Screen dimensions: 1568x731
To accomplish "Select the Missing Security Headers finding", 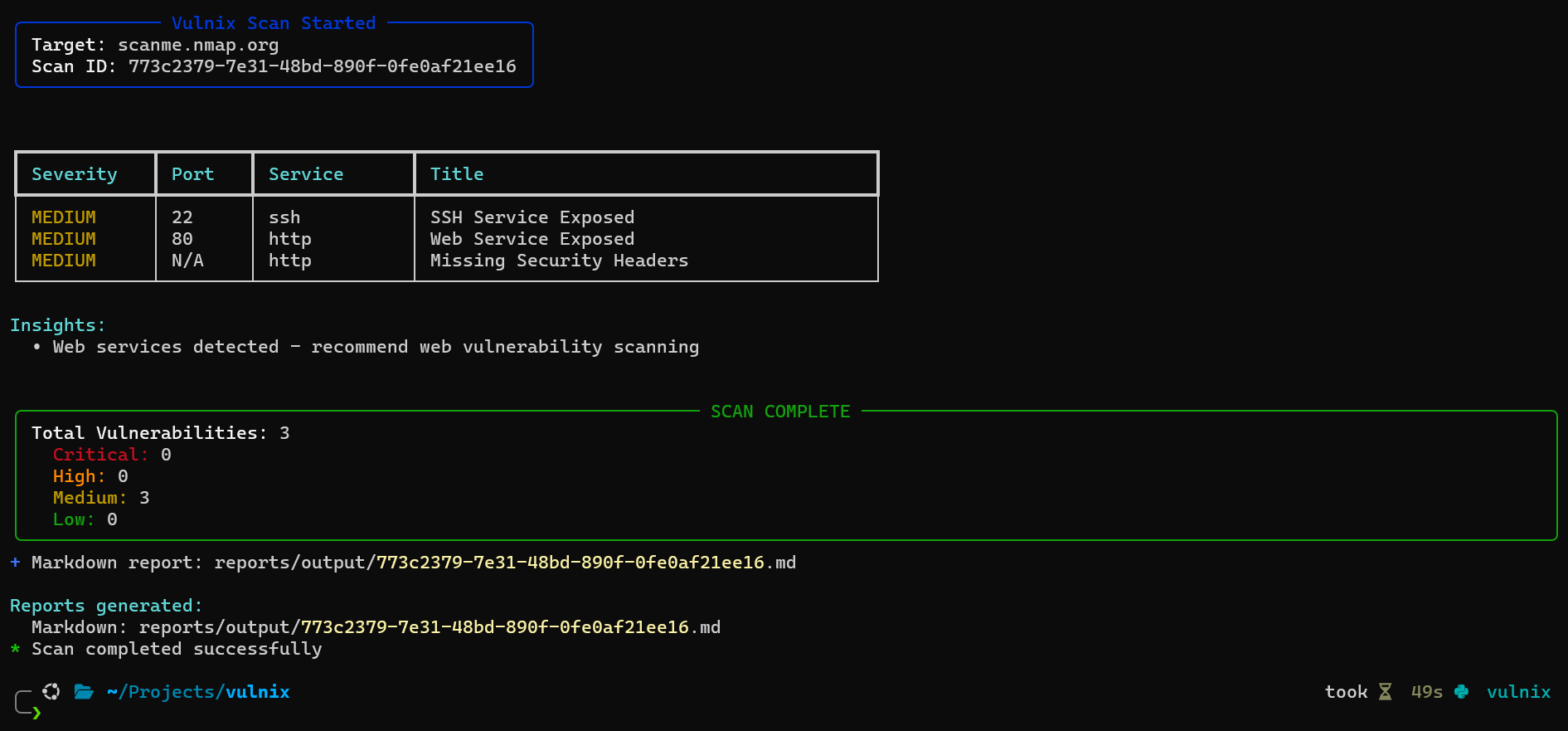I will (559, 261).
